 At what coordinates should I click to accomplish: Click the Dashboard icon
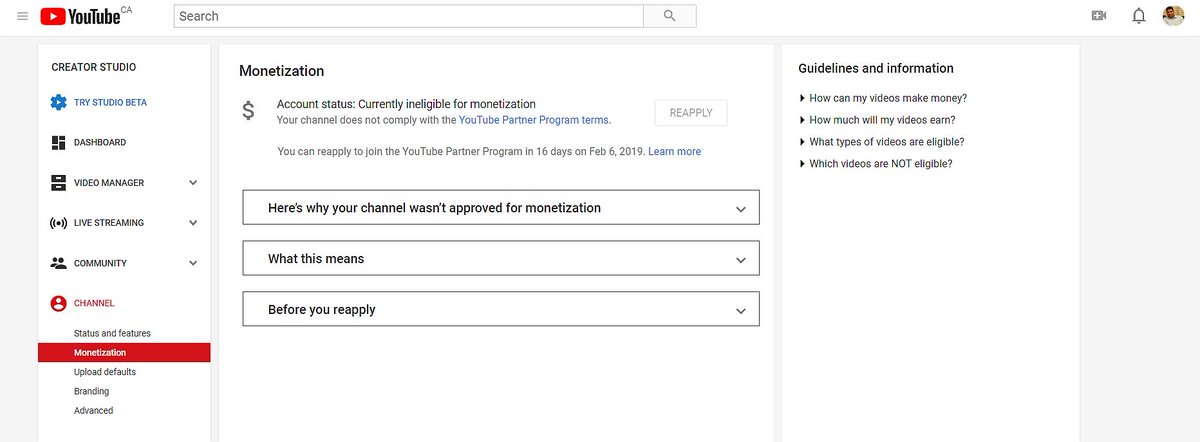pyautogui.click(x=58, y=142)
